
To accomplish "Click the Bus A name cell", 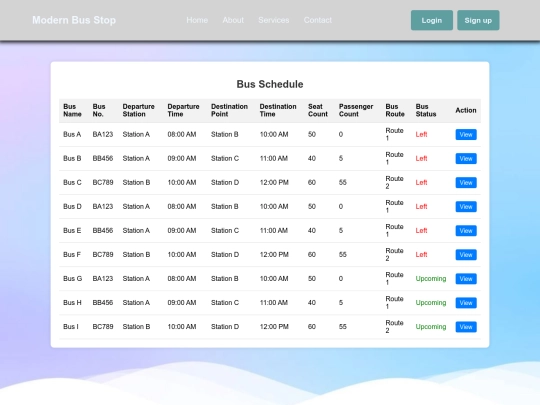I will 72,134.
